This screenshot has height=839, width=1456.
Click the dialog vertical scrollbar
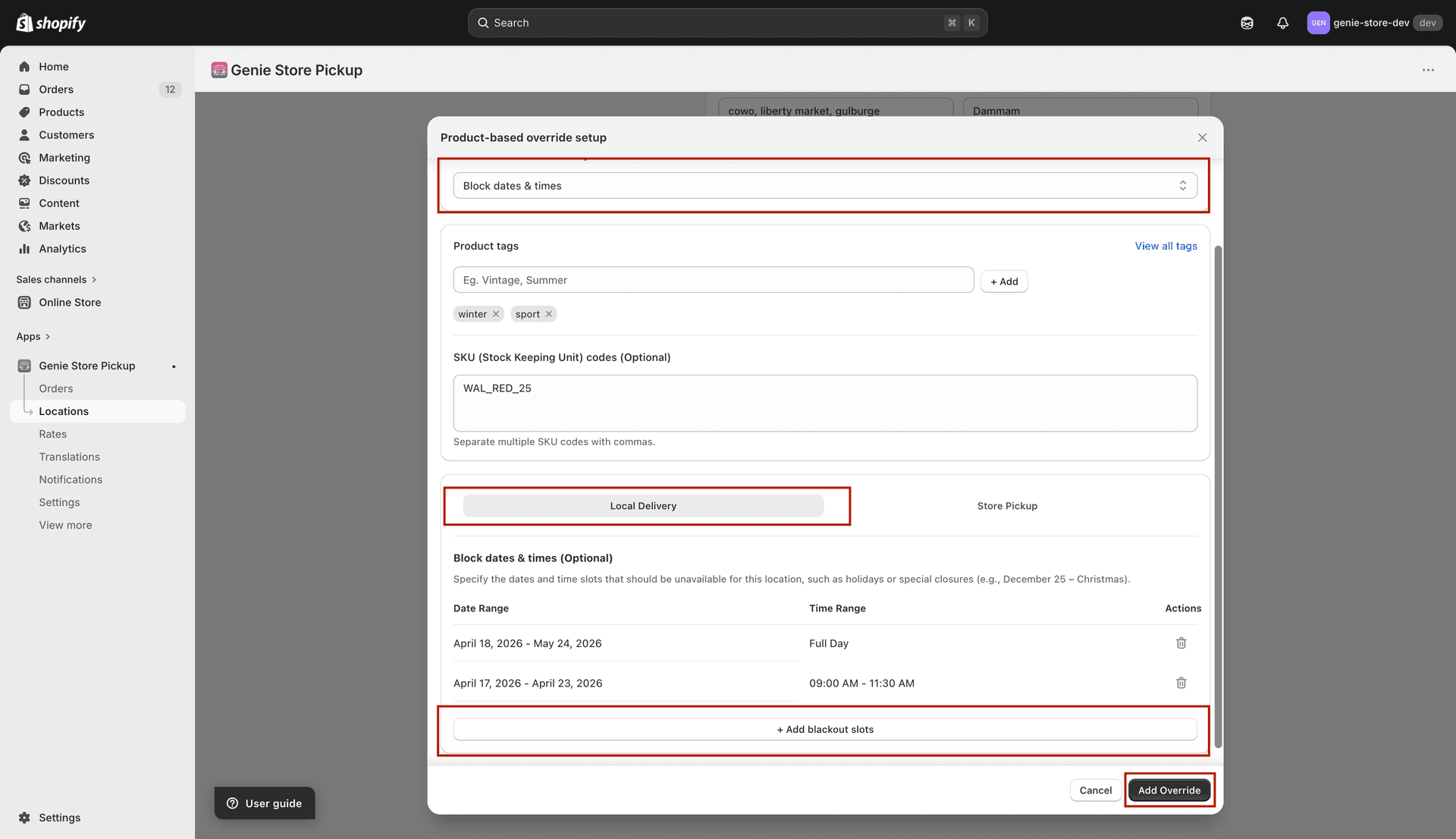[x=1218, y=497]
